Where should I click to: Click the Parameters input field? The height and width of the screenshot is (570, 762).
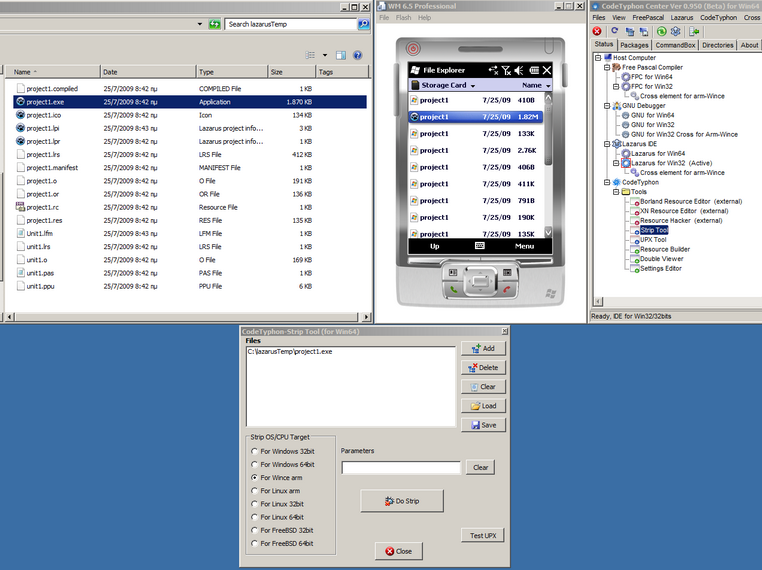pos(401,467)
